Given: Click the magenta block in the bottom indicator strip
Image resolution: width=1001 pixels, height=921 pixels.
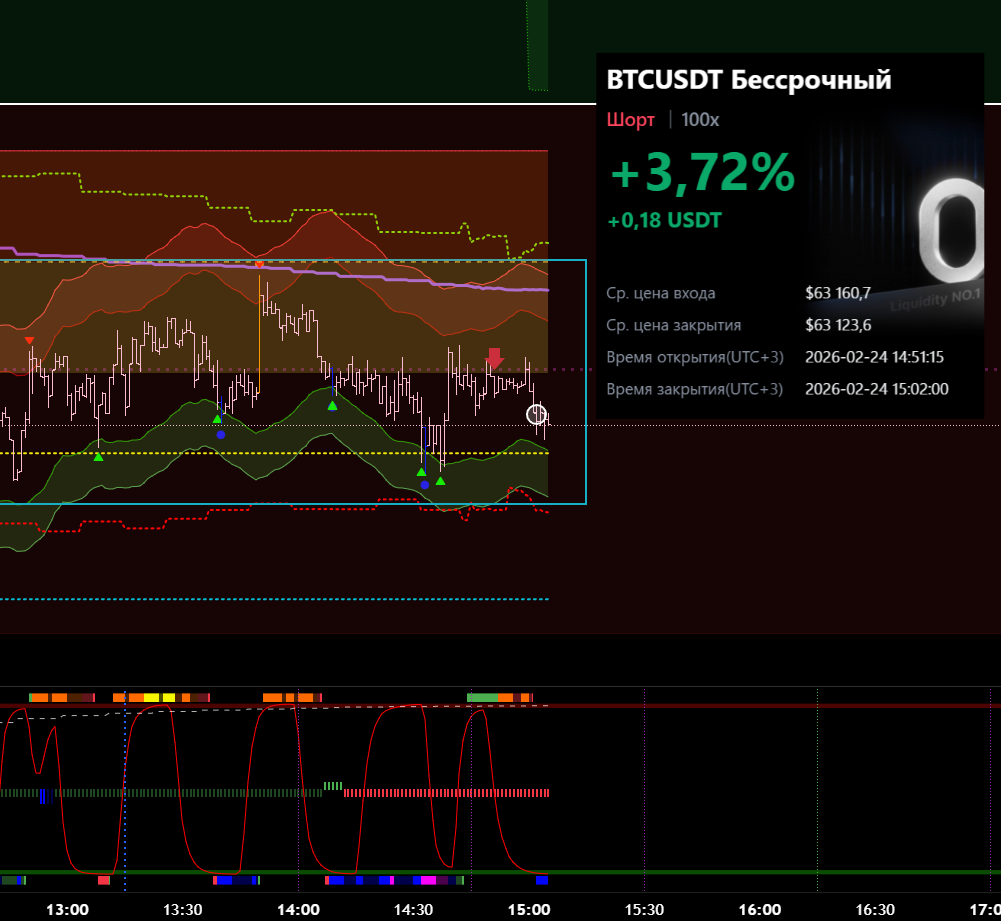Looking at the screenshot, I should (x=428, y=881).
